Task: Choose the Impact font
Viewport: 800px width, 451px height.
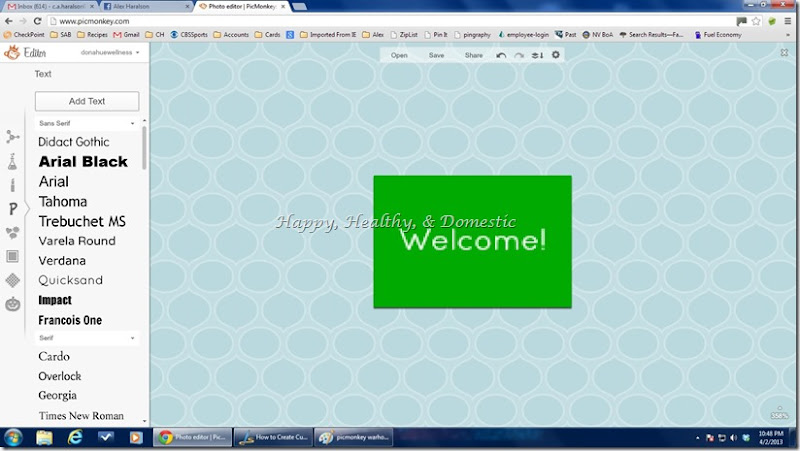Action: pyautogui.click(x=55, y=300)
